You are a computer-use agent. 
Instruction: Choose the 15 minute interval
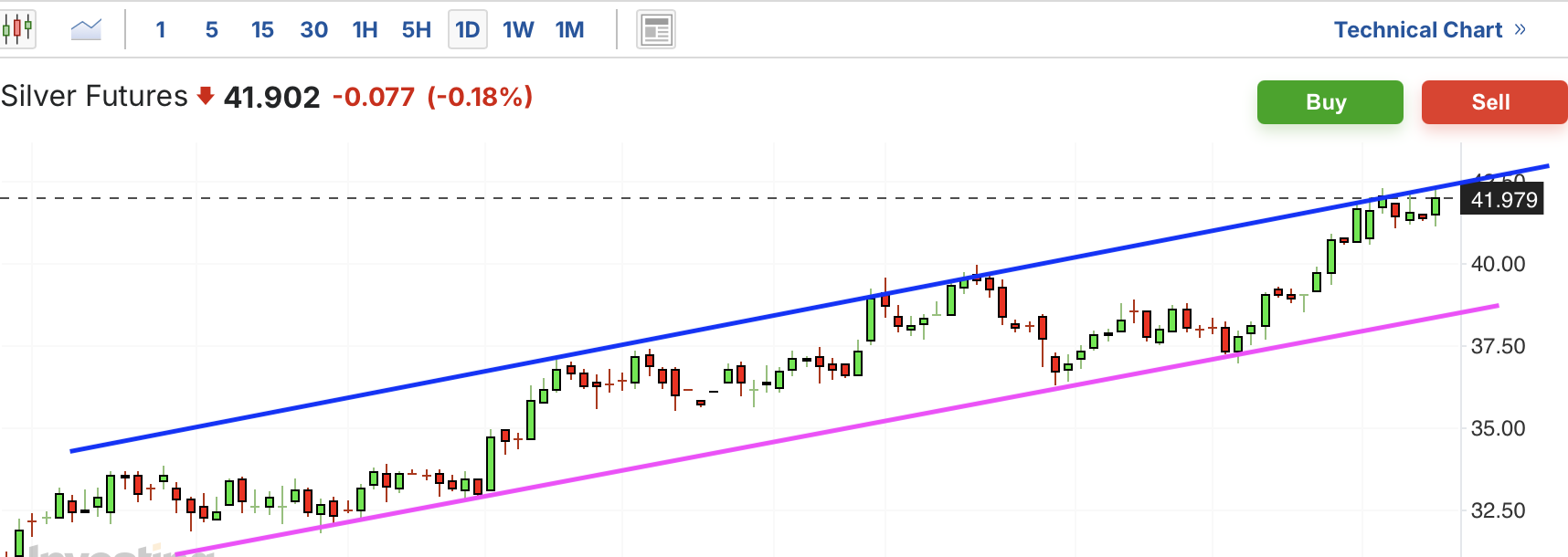coord(262,30)
